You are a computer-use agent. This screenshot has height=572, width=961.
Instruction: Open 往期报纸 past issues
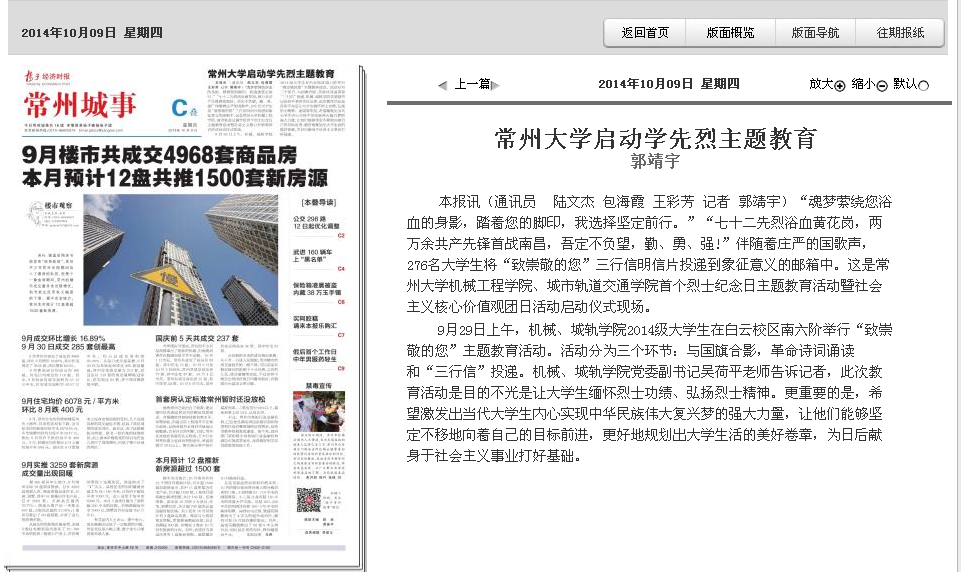(900, 32)
